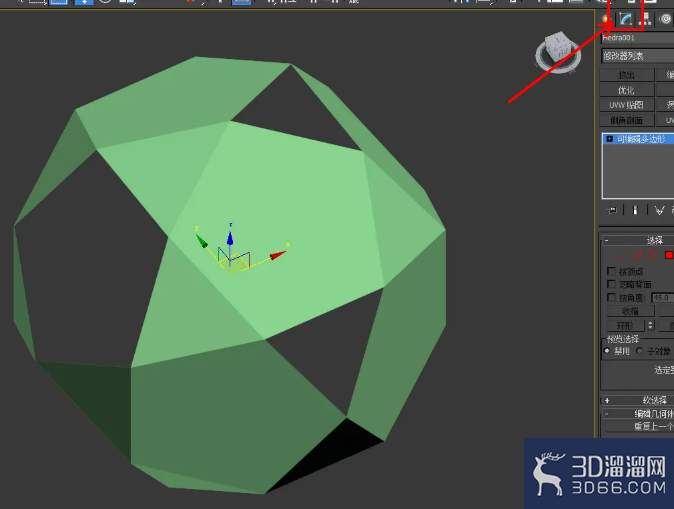Screen dimensions: 674x509
Task: Click the 45.0 angle value field
Action: point(662,297)
